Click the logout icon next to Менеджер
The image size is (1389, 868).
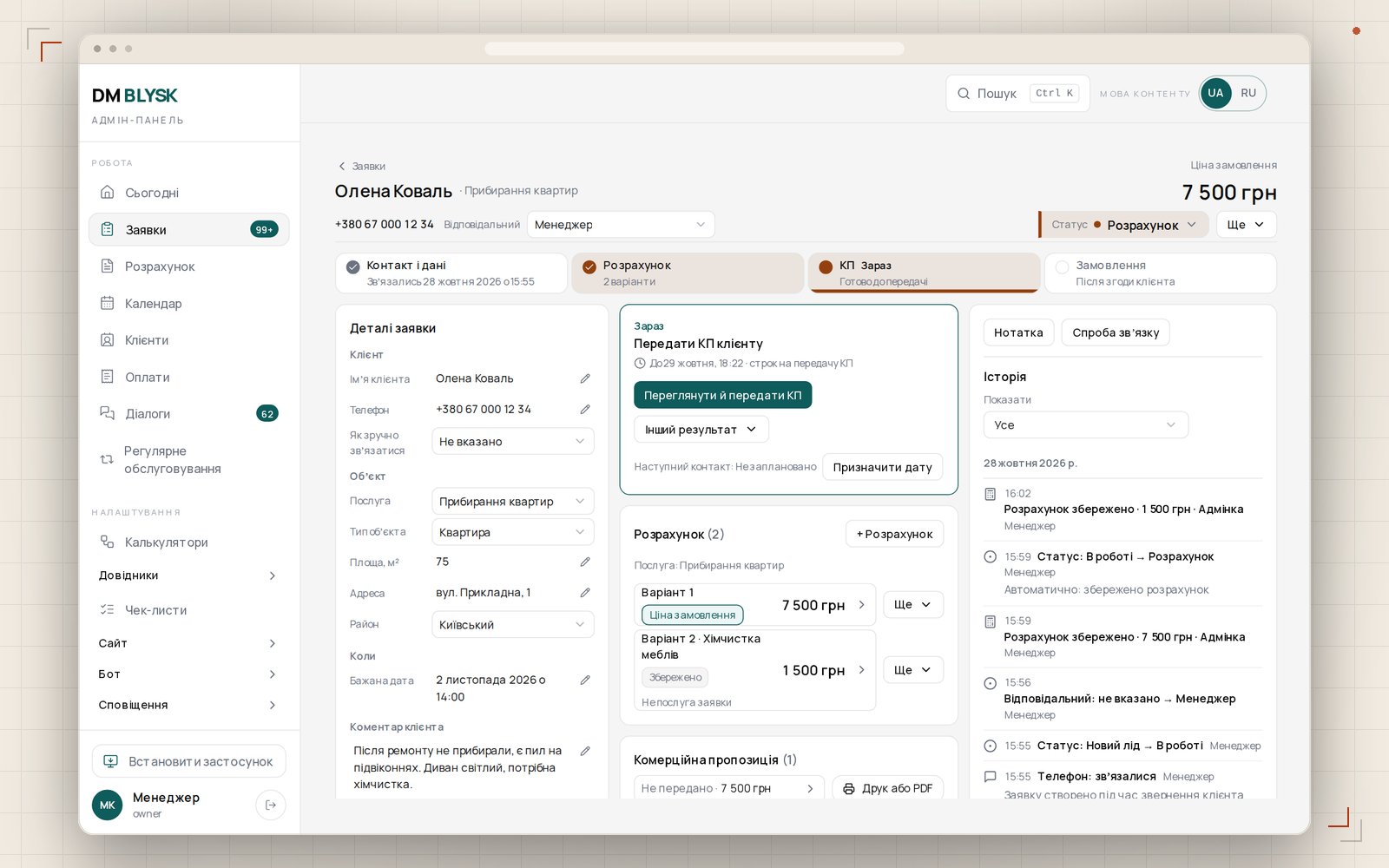coord(271,805)
